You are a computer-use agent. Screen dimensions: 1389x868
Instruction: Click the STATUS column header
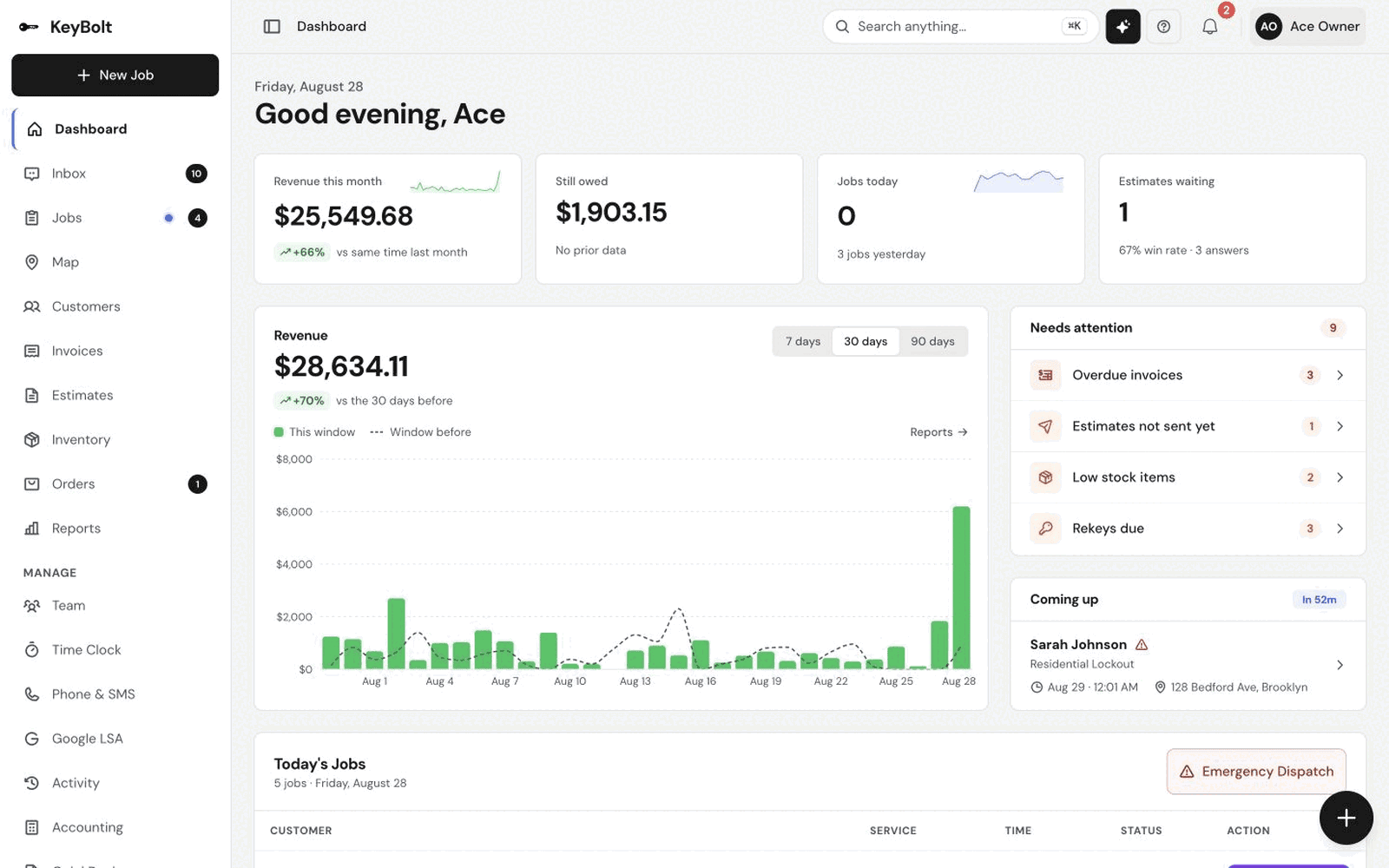pos(1141,831)
